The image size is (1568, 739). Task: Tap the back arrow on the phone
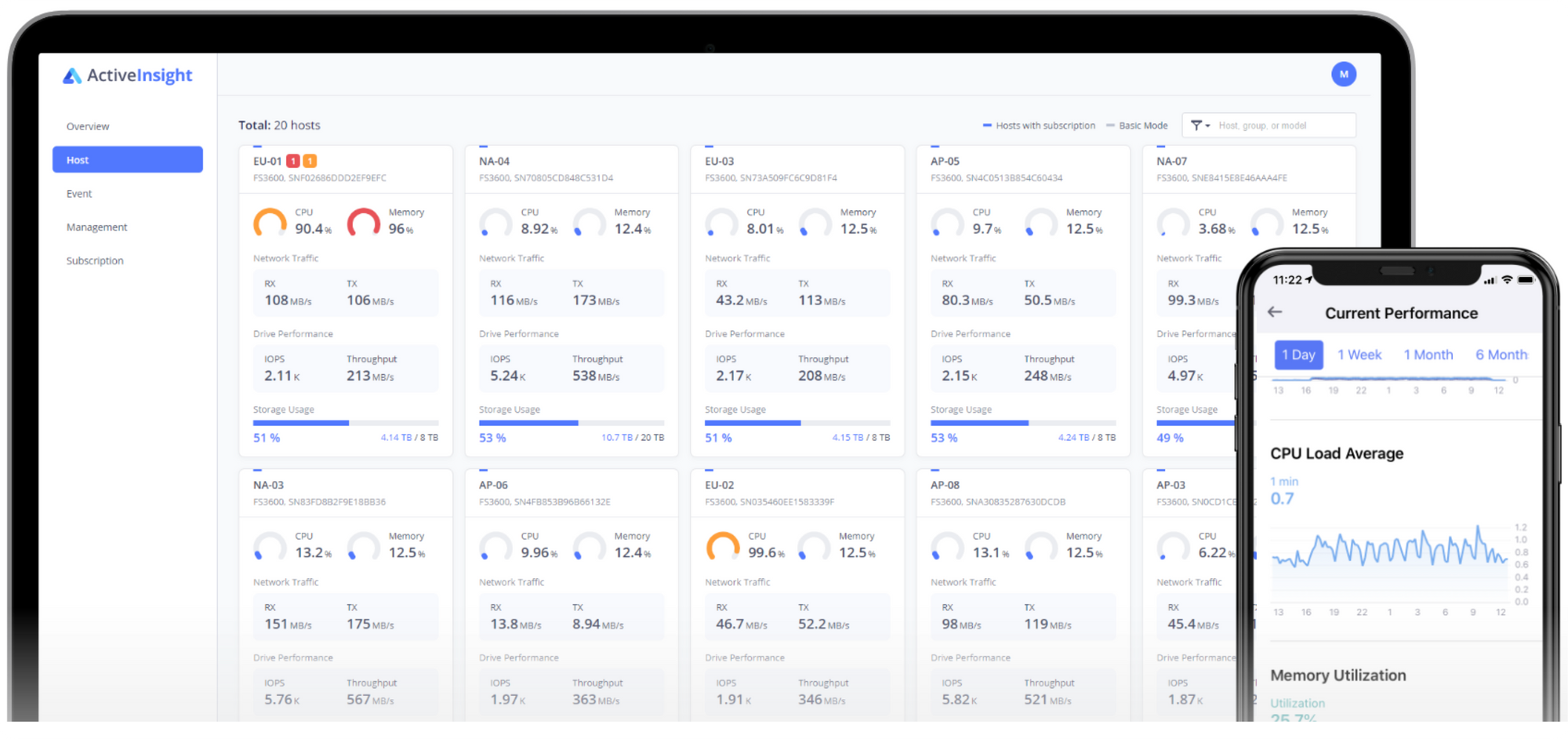(x=1275, y=312)
